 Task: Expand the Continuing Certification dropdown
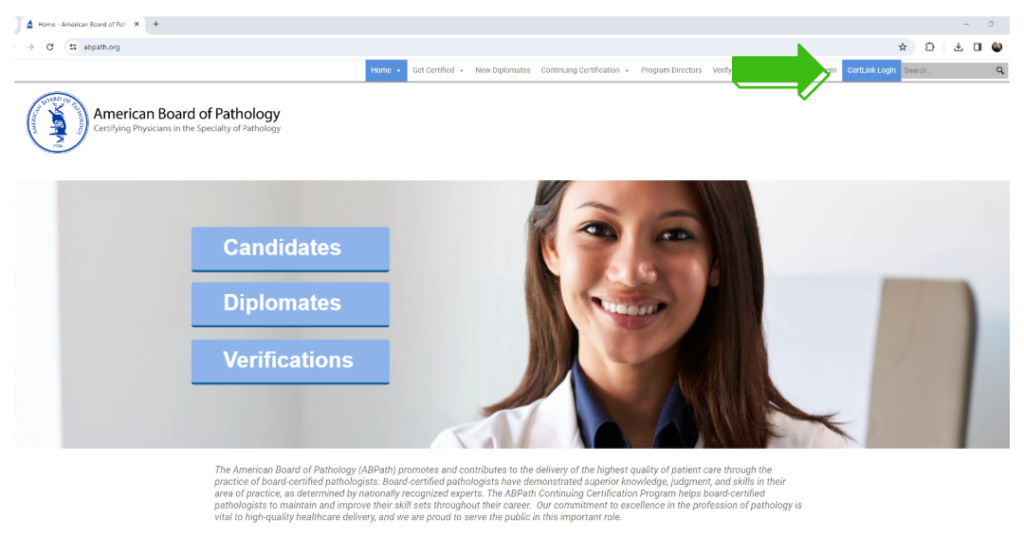click(x=584, y=71)
